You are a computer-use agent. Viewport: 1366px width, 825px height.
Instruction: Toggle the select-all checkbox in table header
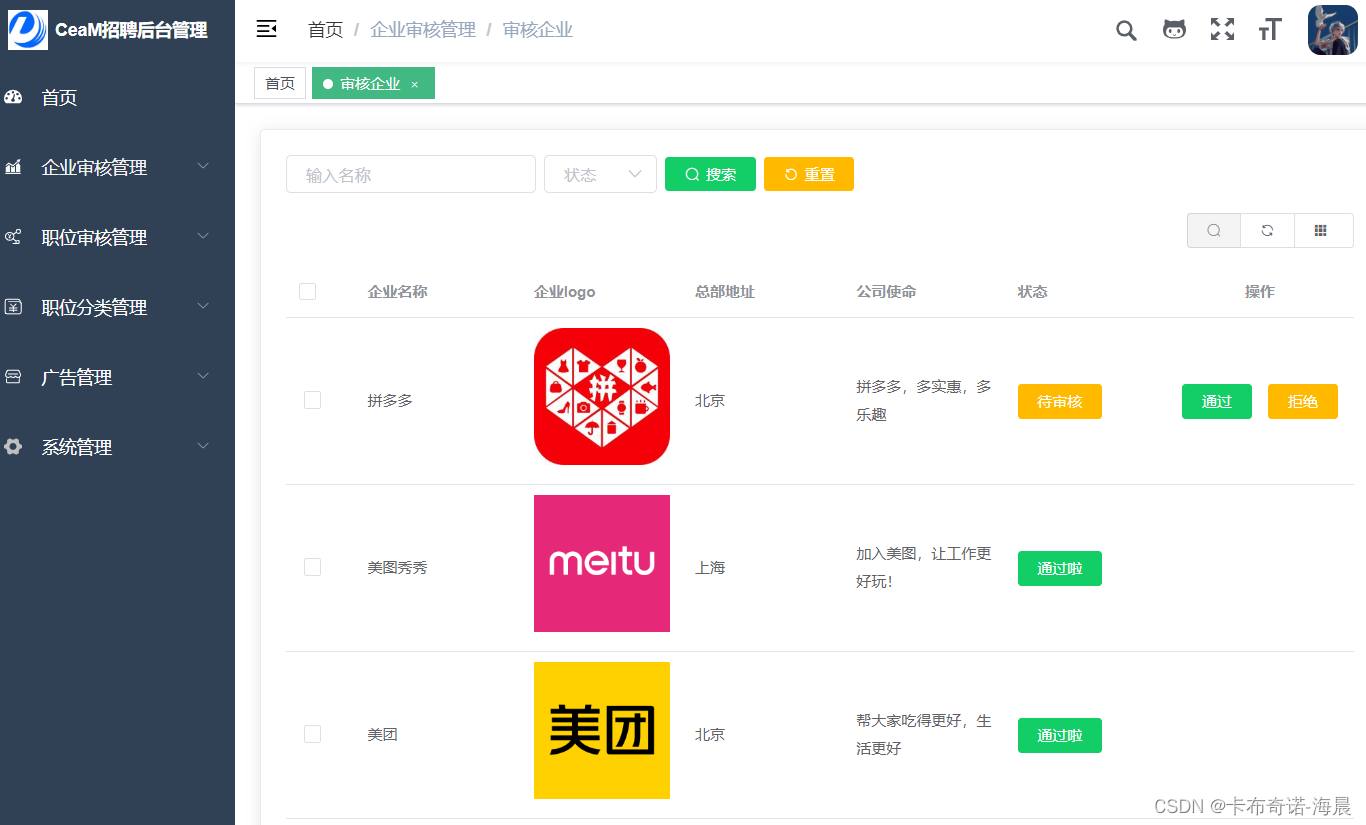click(308, 292)
